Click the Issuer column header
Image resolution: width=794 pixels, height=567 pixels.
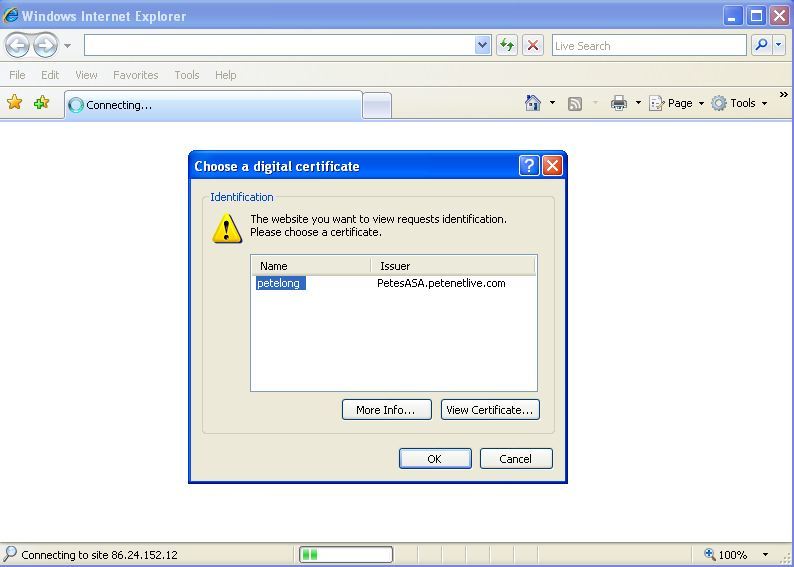pyautogui.click(x=453, y=266)
